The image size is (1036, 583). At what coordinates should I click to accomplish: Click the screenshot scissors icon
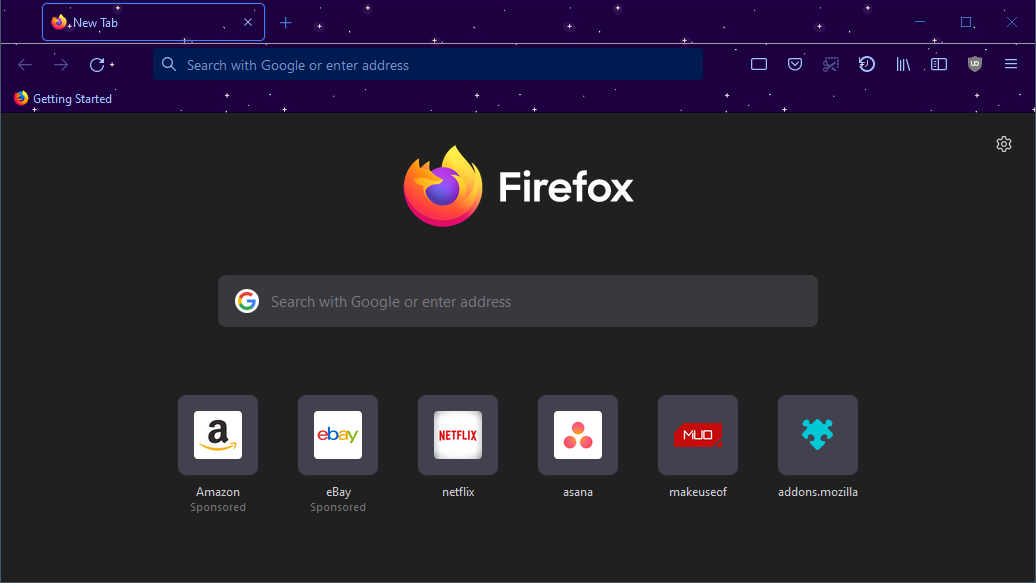[x=831, y=65]
